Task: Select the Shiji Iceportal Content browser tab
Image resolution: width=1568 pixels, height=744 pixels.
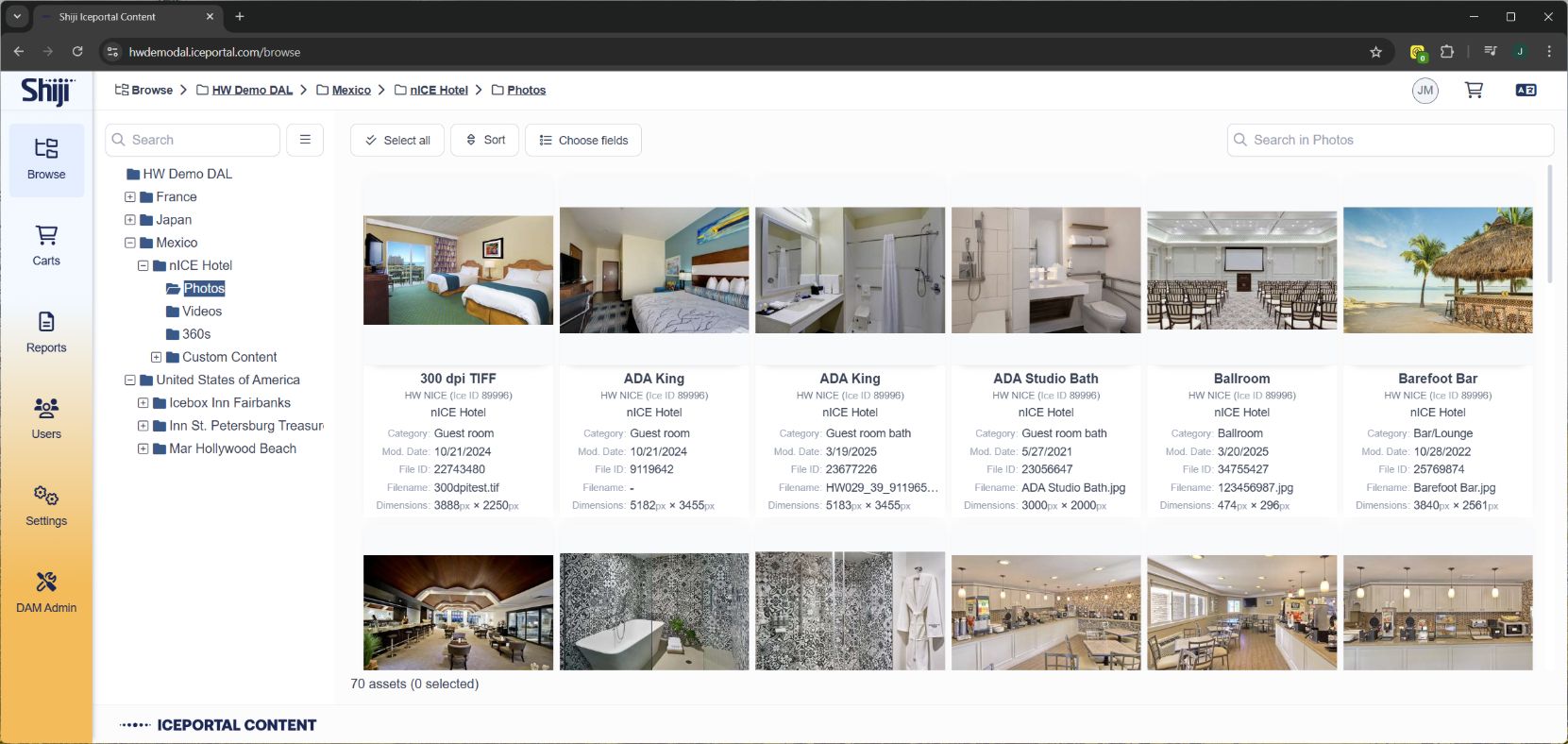Action: (x=127, y=16)
